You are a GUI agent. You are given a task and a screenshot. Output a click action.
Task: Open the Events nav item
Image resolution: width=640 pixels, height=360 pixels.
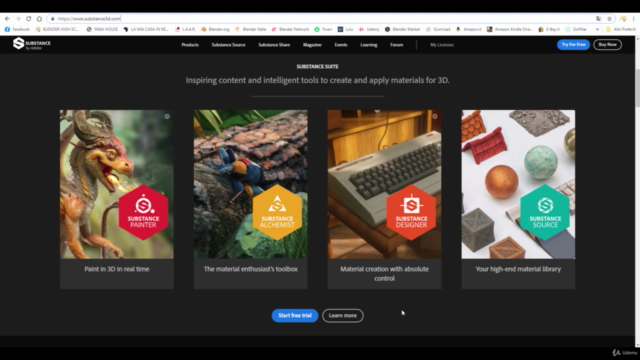pyautogui.click(x=341, y=45)
